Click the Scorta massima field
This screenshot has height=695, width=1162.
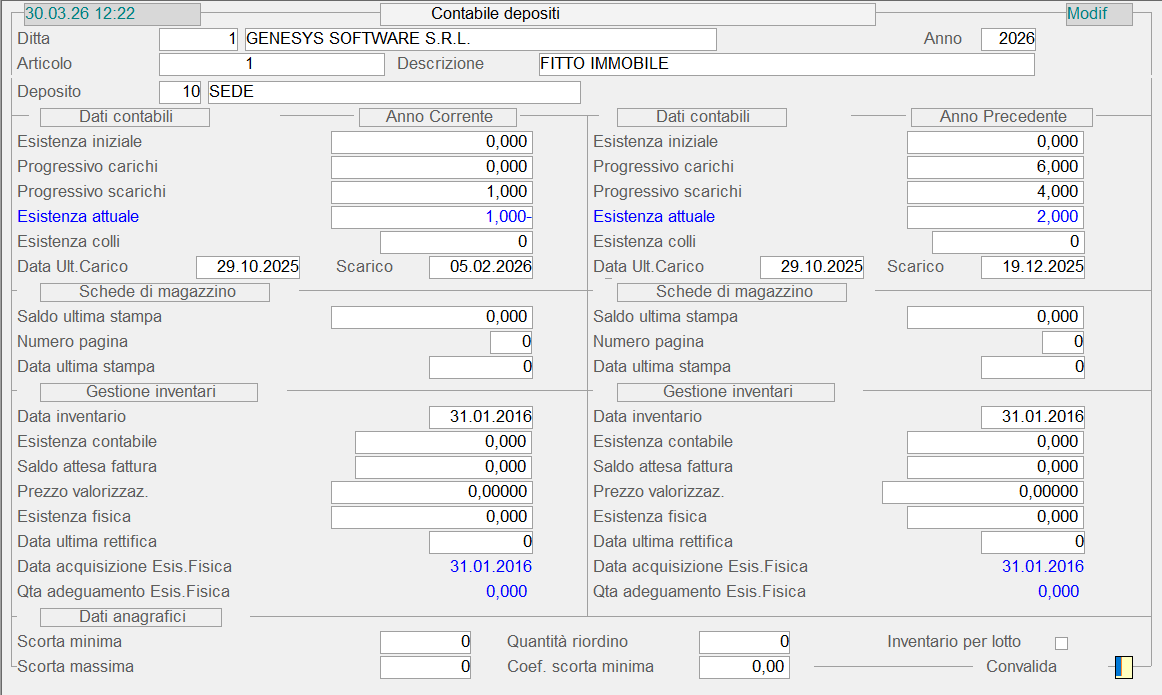tap(425, 667)
